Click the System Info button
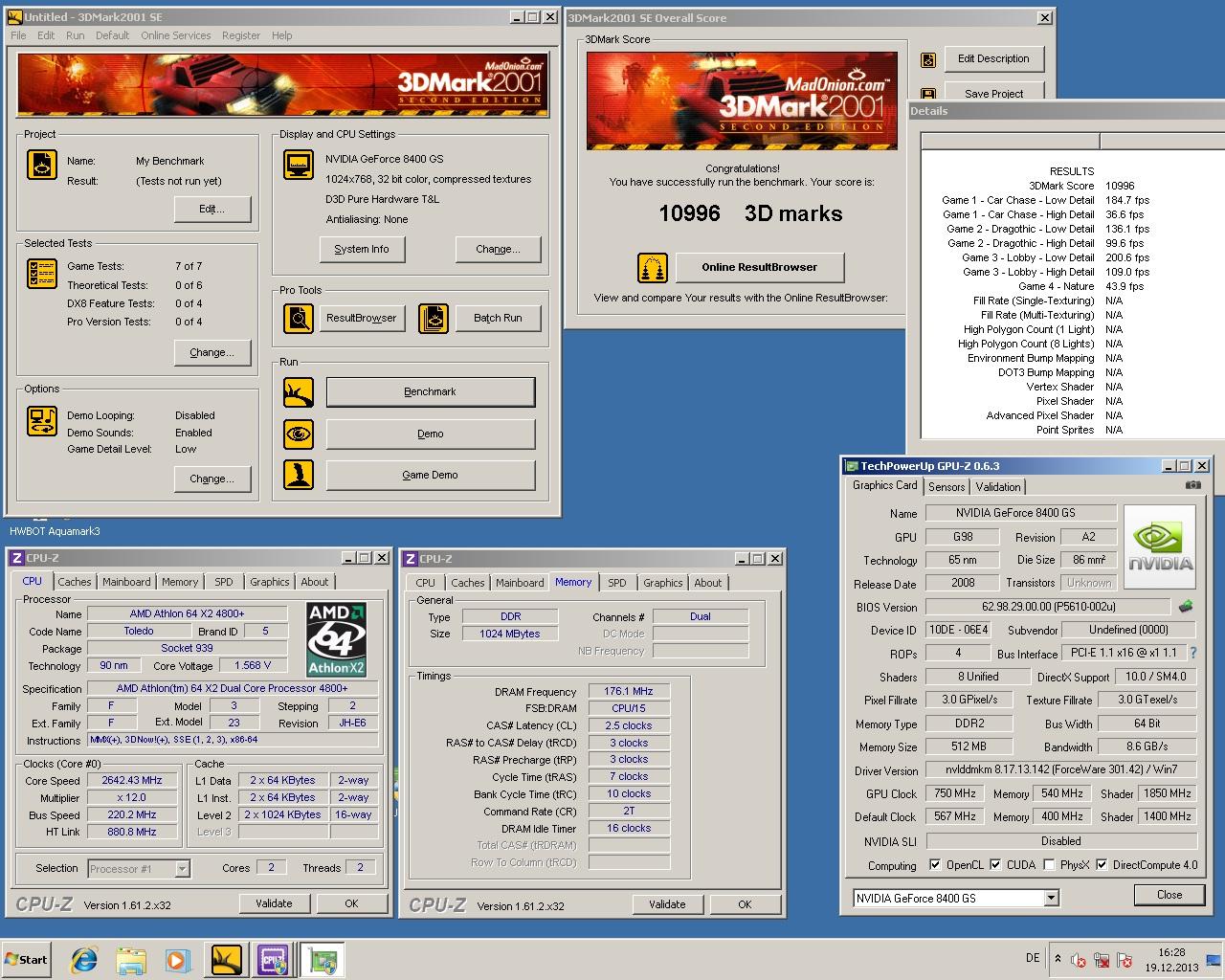Image resolution: width=1225 pixels, height=980 pixels. click(362, 249)
